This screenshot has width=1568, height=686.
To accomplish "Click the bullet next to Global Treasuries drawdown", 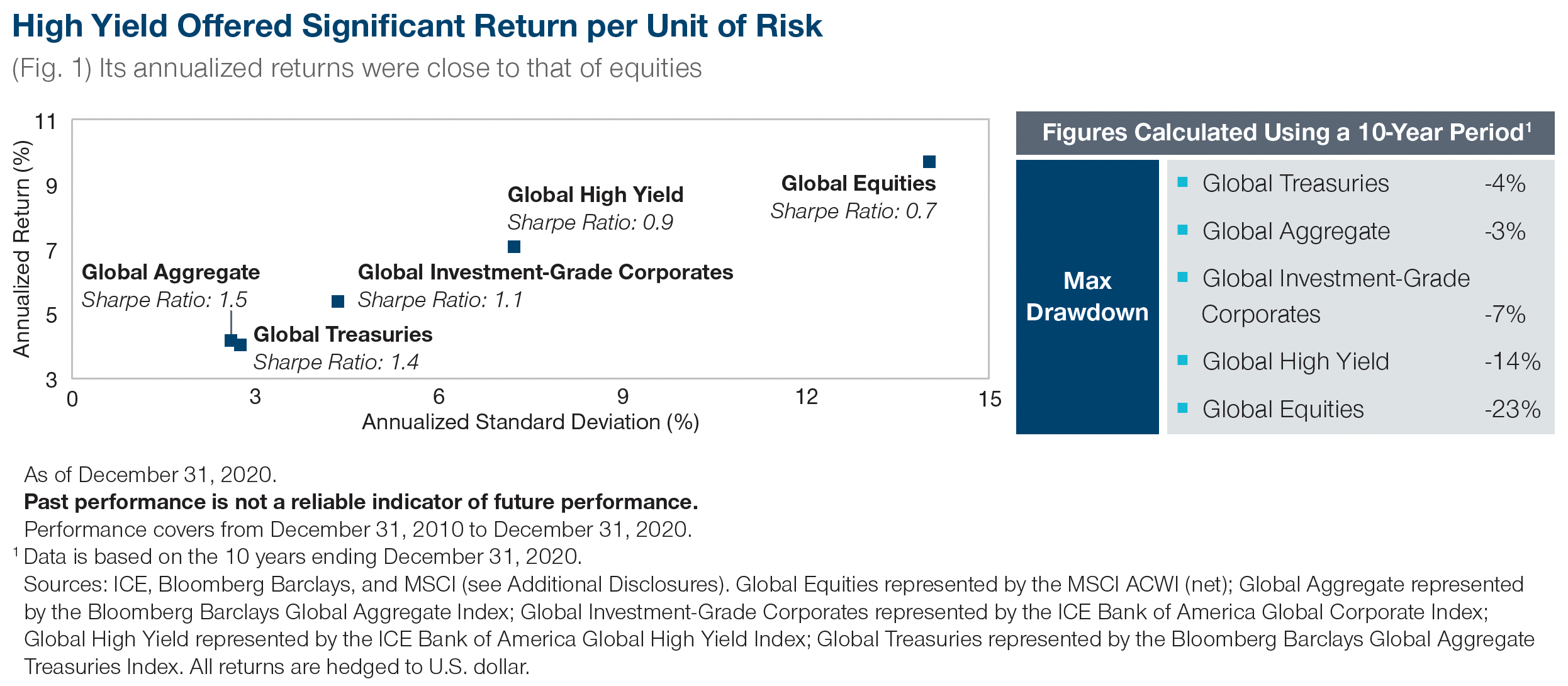I will pyautogui.click(x=1182, y=183).
